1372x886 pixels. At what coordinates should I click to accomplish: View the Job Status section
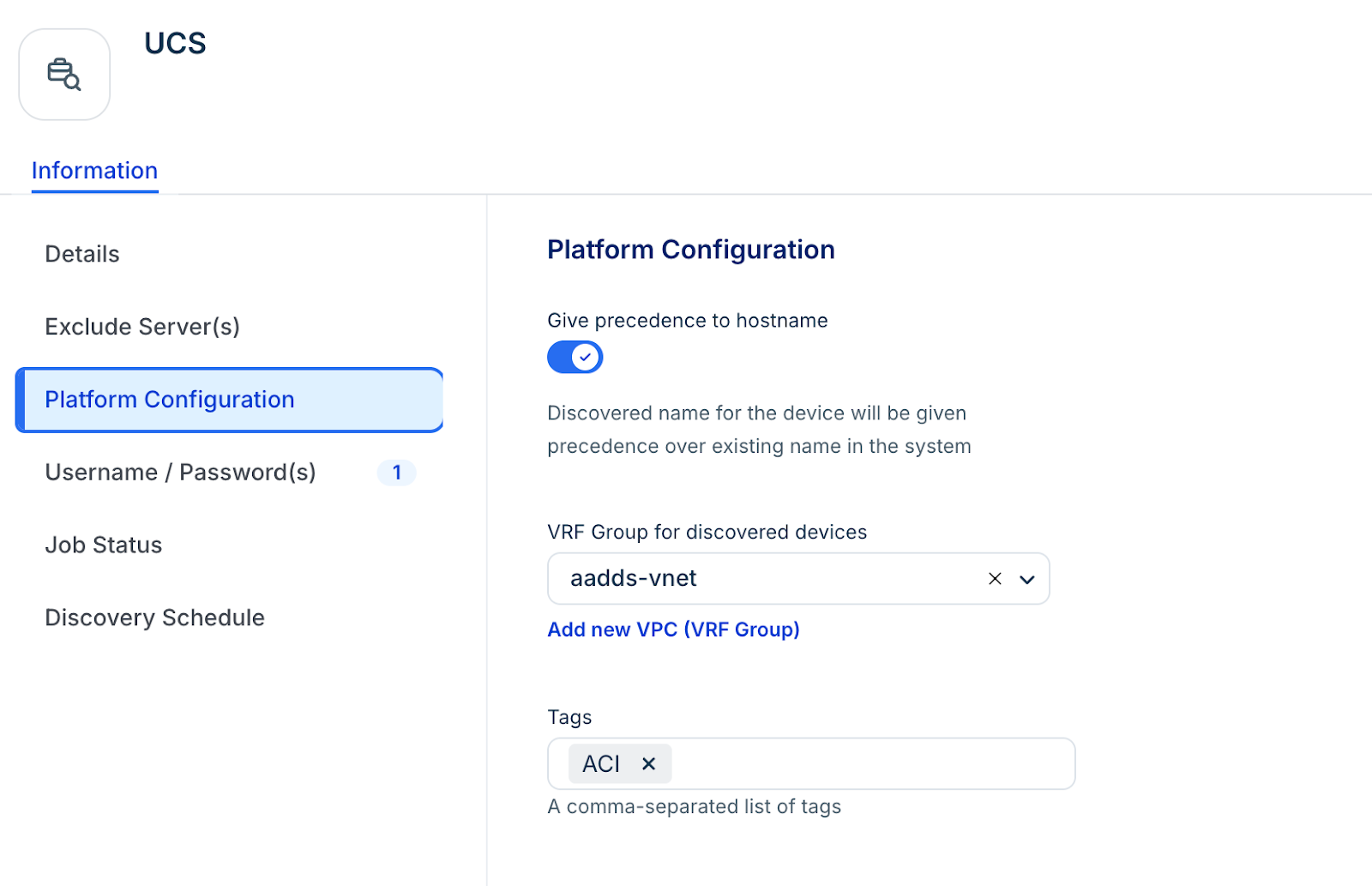104,545
